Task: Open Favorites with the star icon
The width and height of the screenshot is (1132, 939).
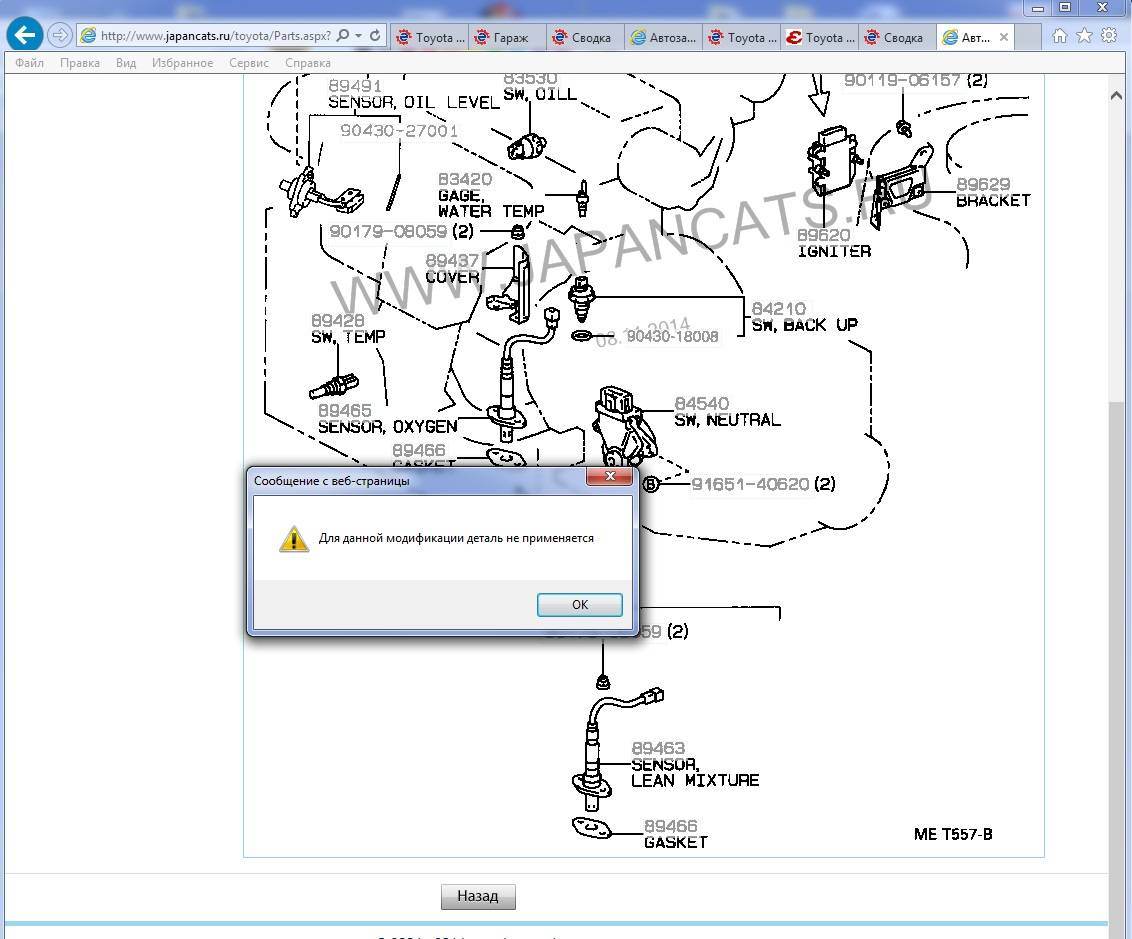Action: point(1084,36)
